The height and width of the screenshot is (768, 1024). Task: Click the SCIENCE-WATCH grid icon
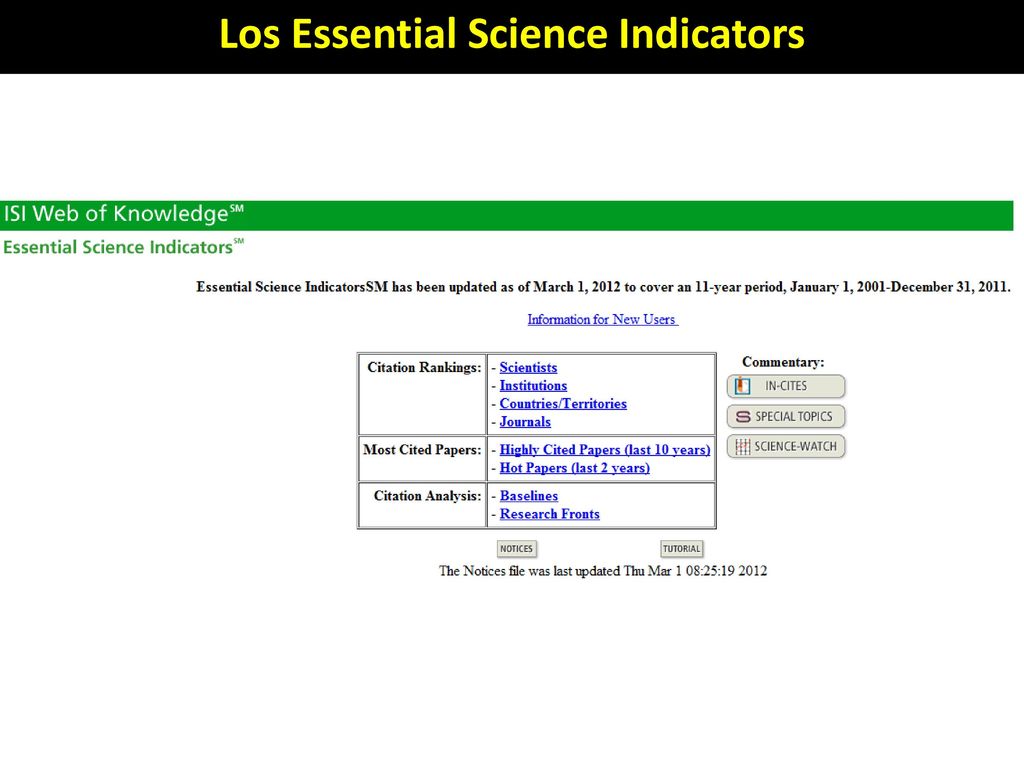point(743,447)
